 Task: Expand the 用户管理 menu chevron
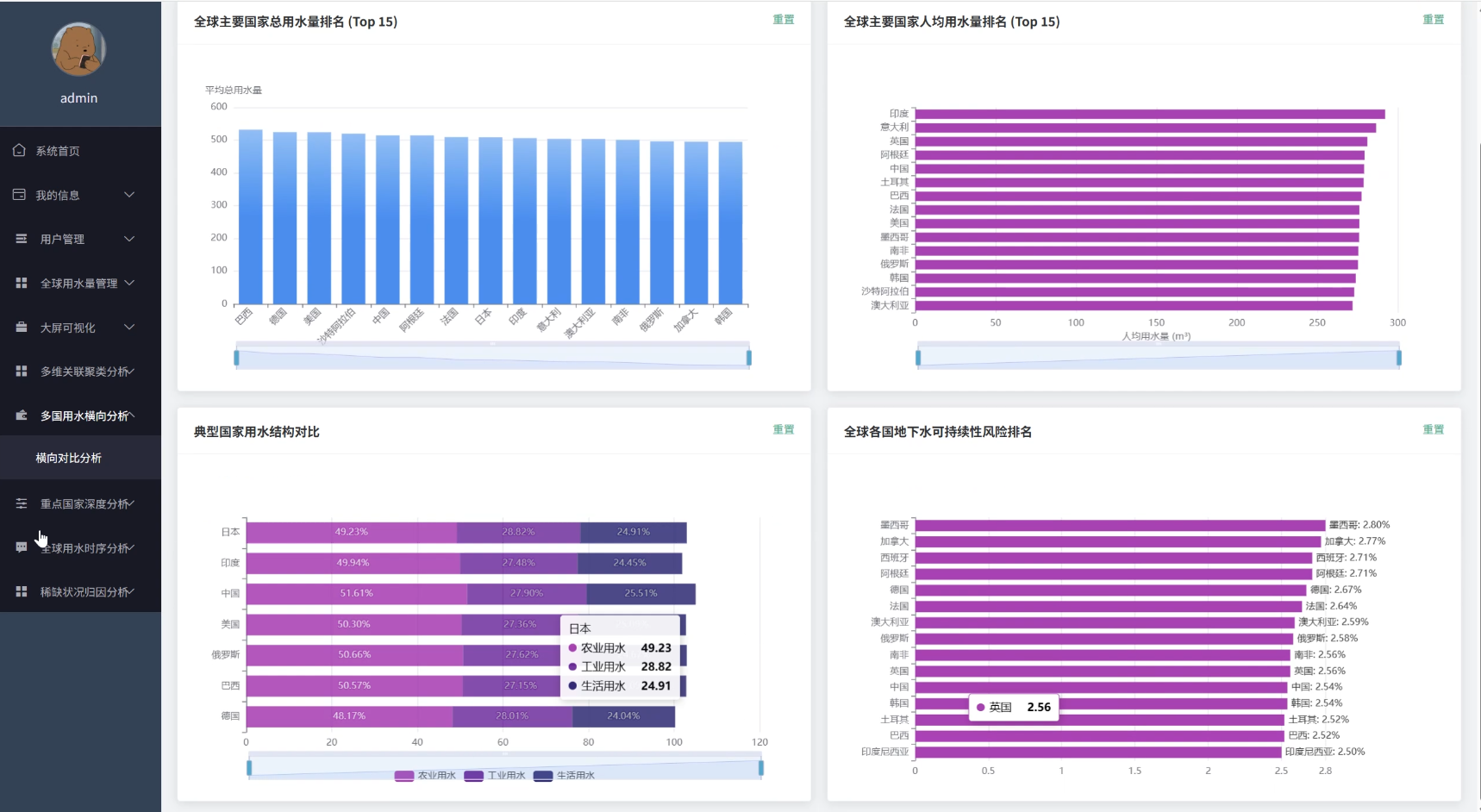(x=129, y=239)
